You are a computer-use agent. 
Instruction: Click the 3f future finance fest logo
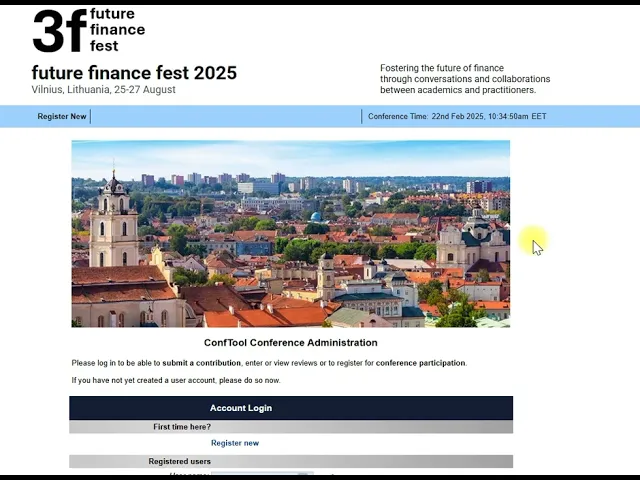(x=89, y=30)
